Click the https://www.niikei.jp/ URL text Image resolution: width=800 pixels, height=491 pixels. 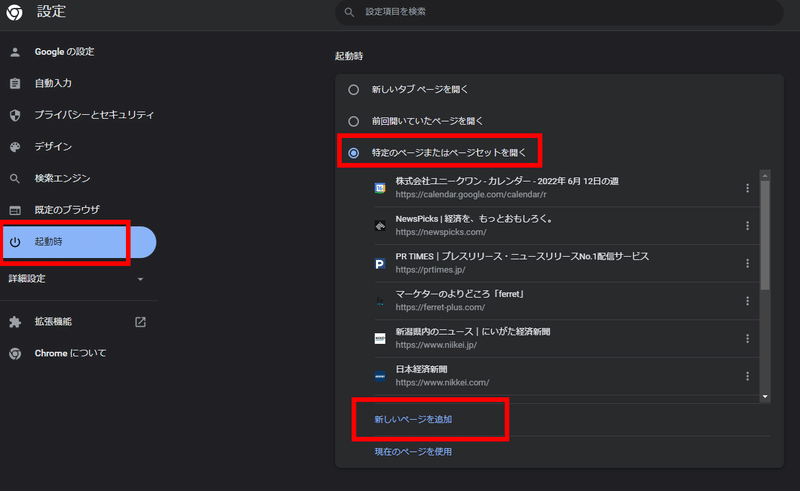click(436, 345)
